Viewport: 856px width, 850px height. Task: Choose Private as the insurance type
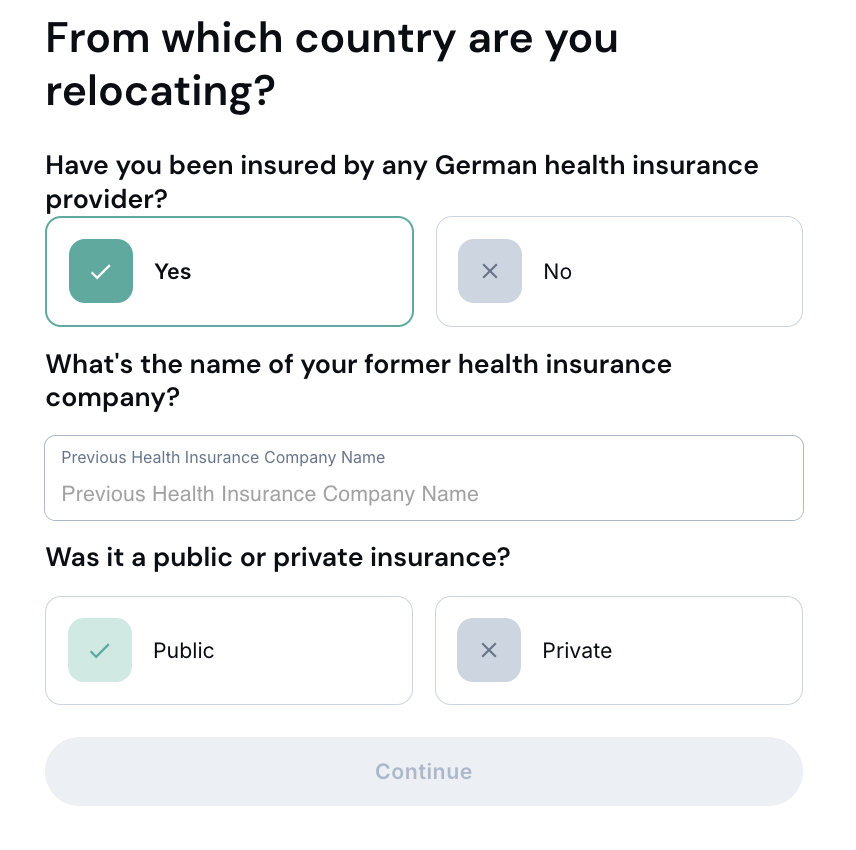[619, 650]
